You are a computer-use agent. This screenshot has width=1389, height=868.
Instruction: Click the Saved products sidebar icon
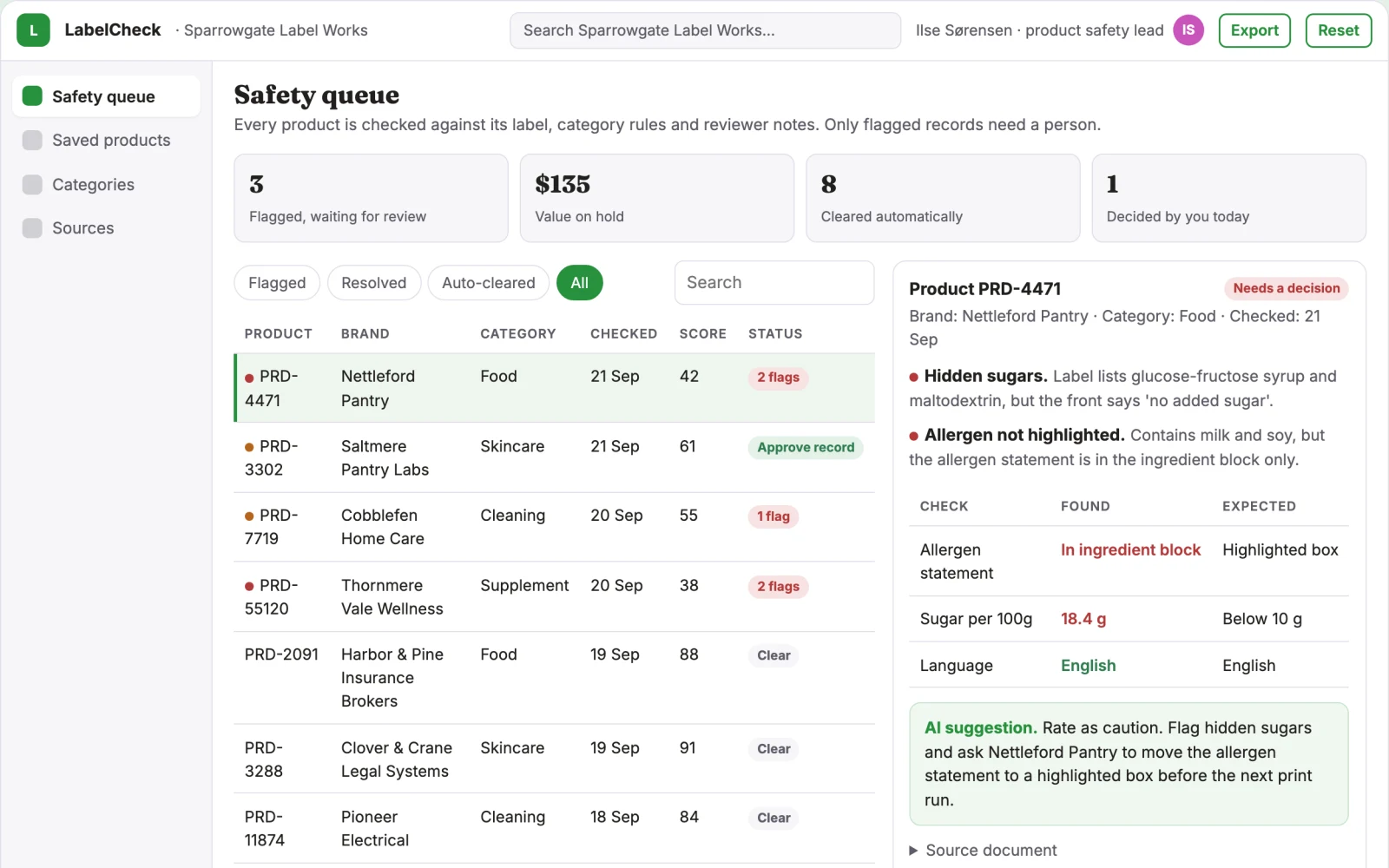[x=32, y=140]
